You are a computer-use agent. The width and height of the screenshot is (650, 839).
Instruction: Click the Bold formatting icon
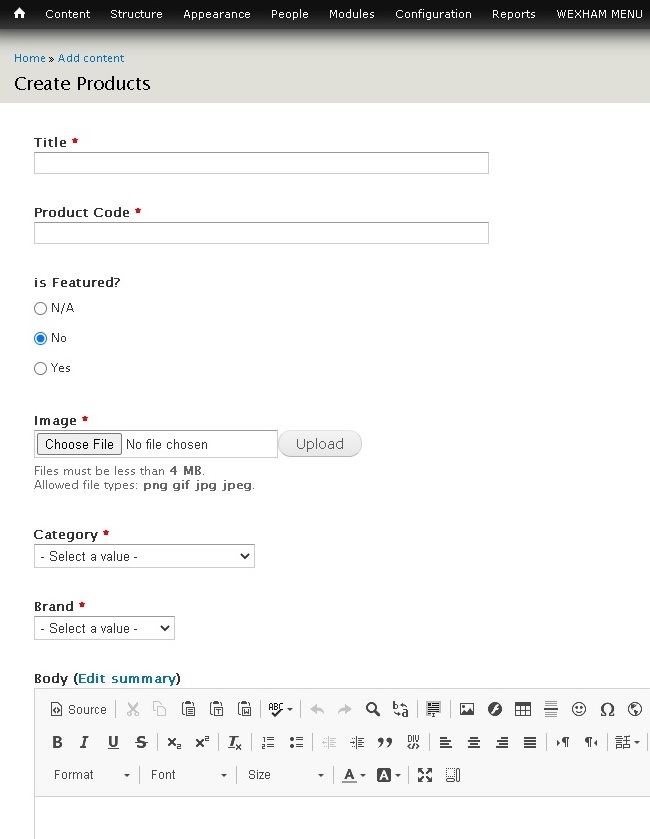click(57, 742)
